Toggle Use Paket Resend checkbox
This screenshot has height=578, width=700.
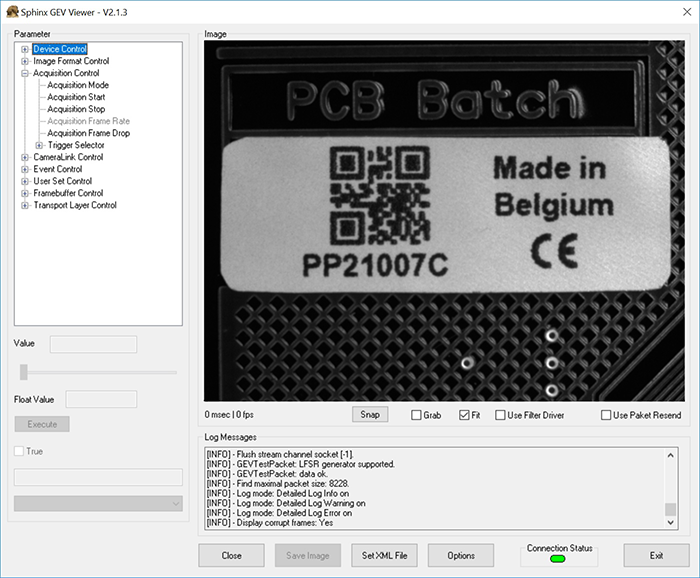(x=606, y=415)
